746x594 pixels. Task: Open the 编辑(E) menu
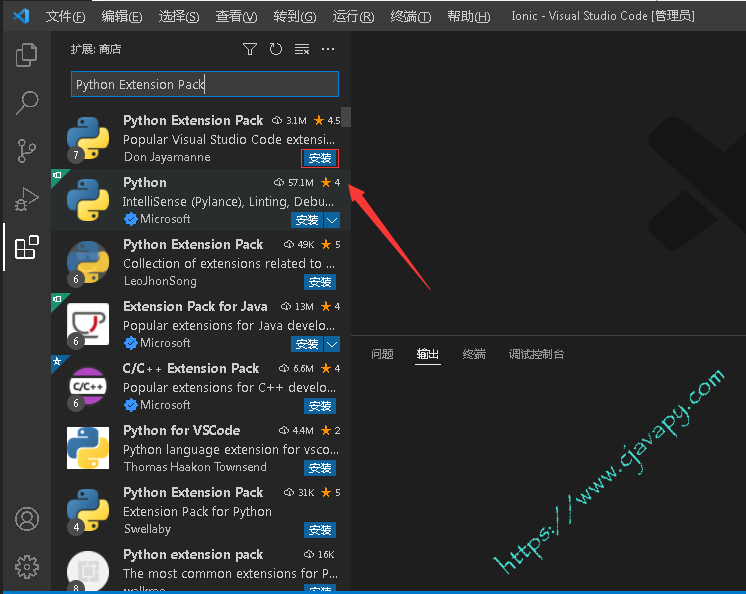click(x=122, y=17)
